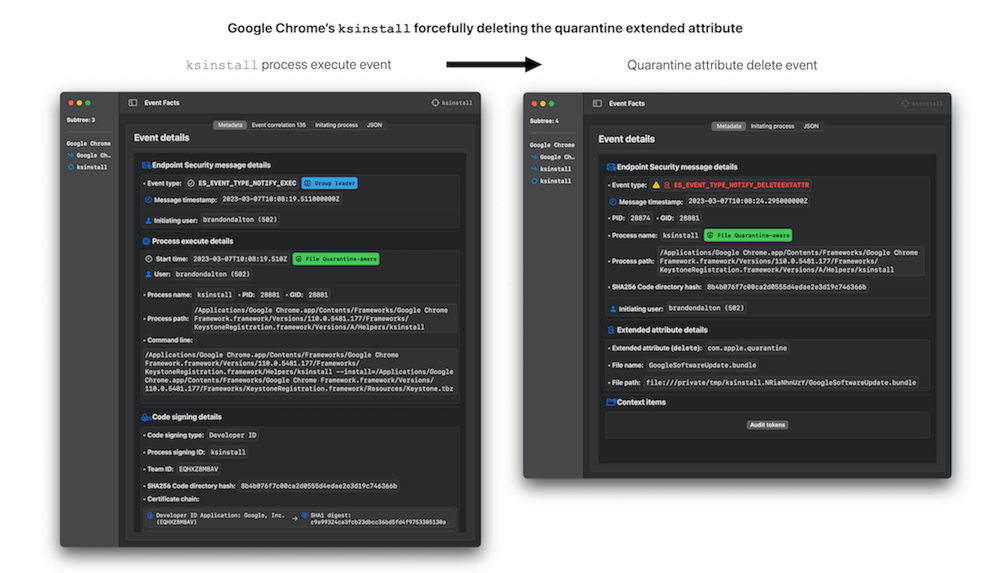This screenshot has height=573, width=1000.
Task: Click the folder icon beside Context items
Action: pos(611,403)
